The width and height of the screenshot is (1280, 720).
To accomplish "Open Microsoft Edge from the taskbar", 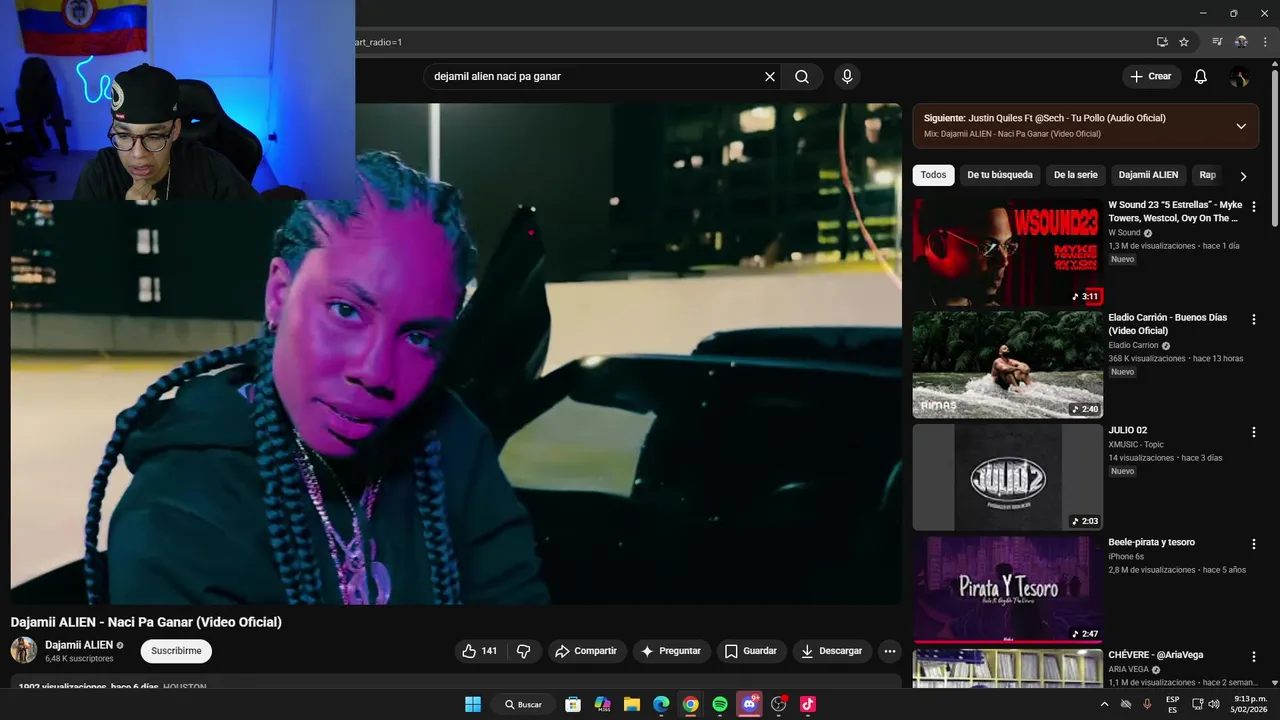I will pos(661,704).
